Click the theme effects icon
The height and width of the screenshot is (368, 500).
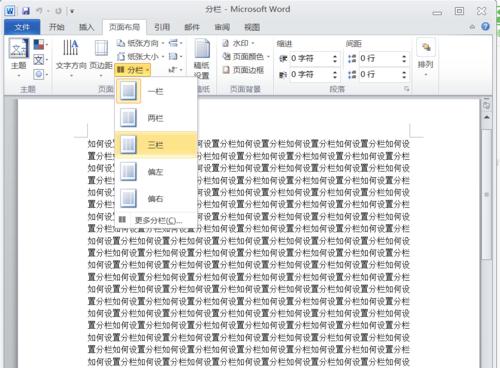(40, 74)
